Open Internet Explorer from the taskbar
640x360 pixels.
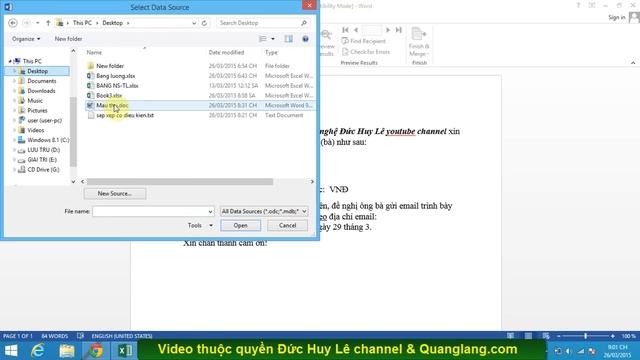[38, 350]
